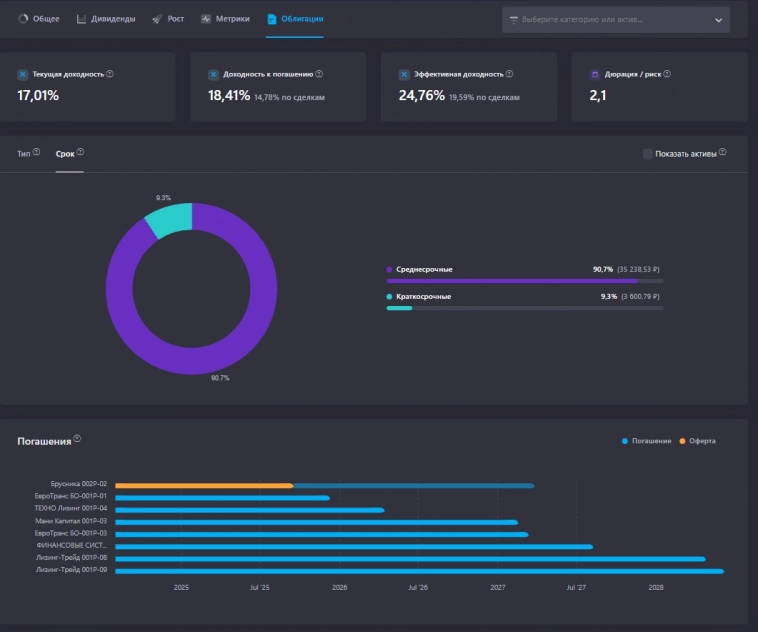This screenshot has height=632, width=758.
Task: Click the teal segment of the donut chart
Action: tap(166, 220)
